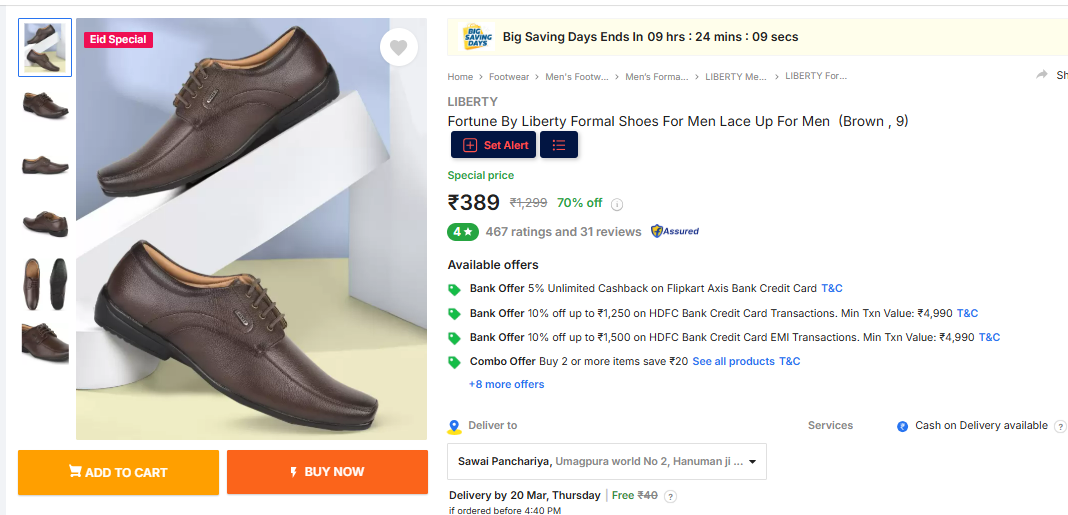Open Cash on Delivery help question icon
1068x515 pixels.
point(1060,426)
